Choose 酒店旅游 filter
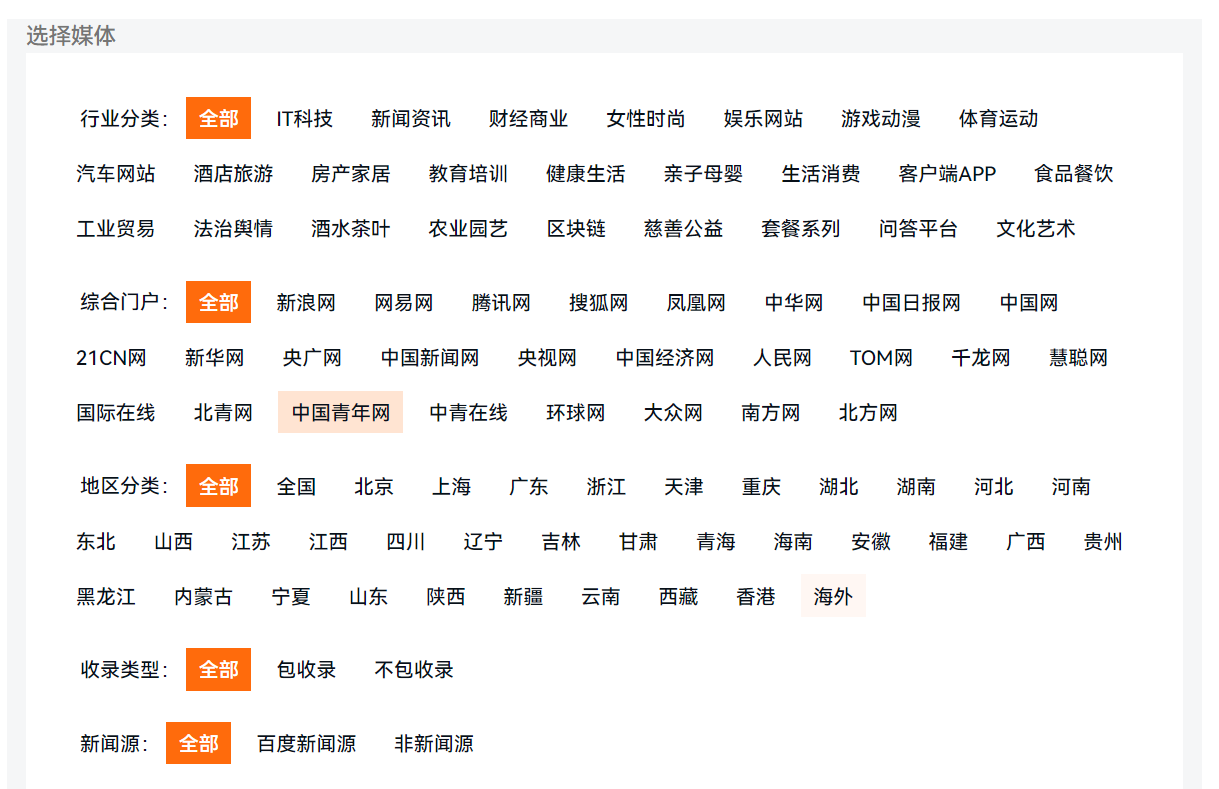The image size is (1219, 789). (233, 173)
